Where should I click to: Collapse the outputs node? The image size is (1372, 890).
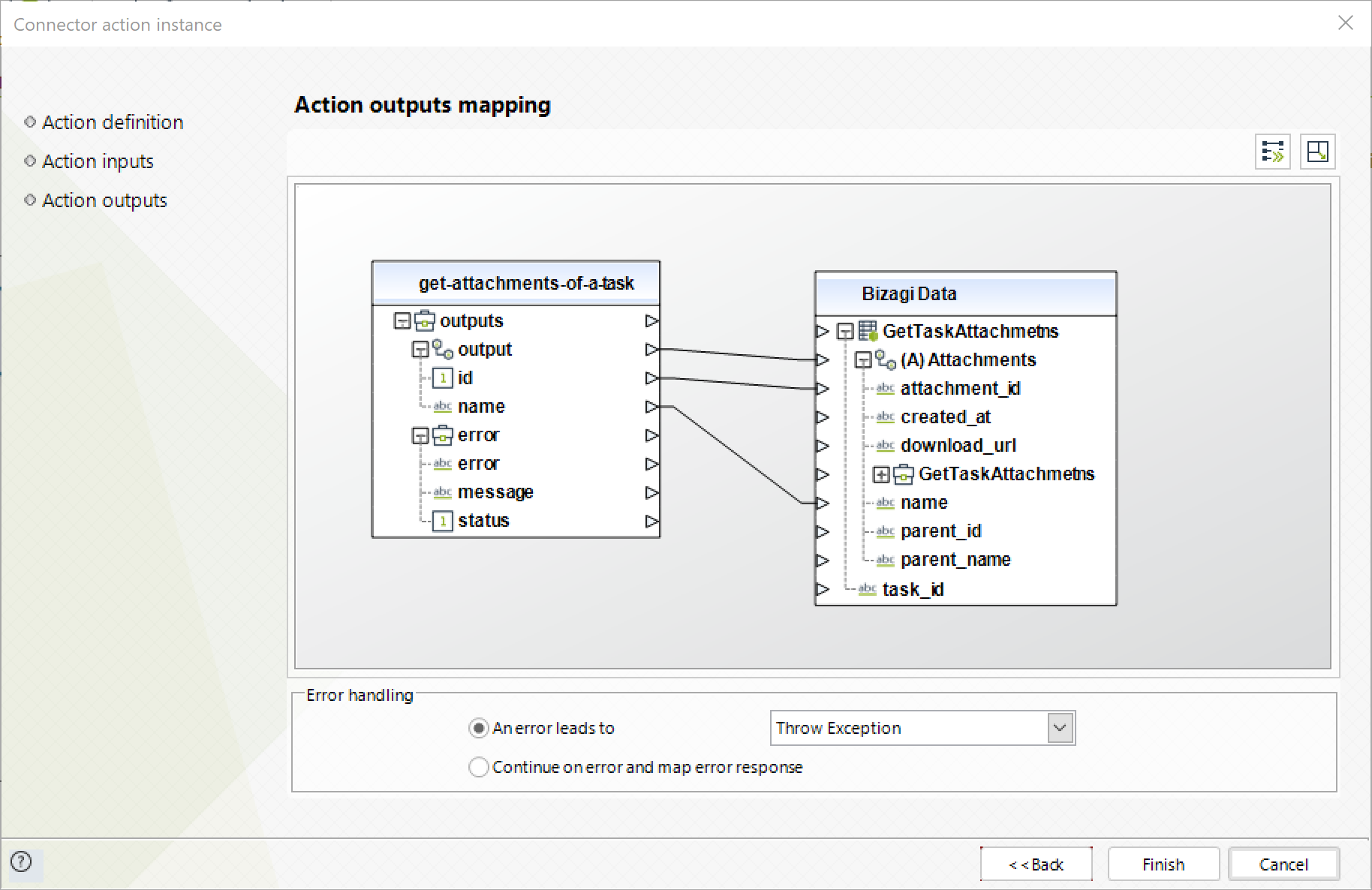coord(402,321)
